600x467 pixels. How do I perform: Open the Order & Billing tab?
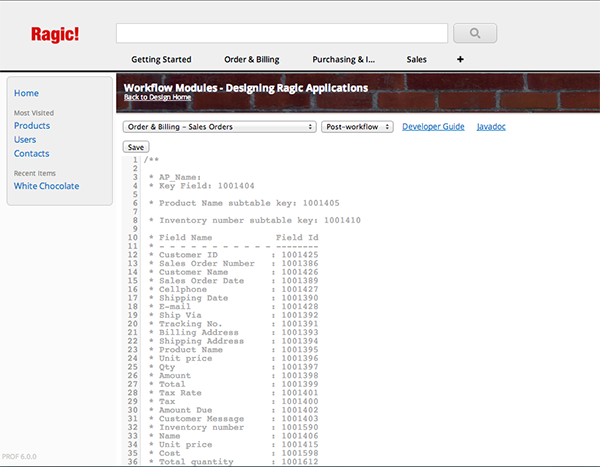coord(252,60)
